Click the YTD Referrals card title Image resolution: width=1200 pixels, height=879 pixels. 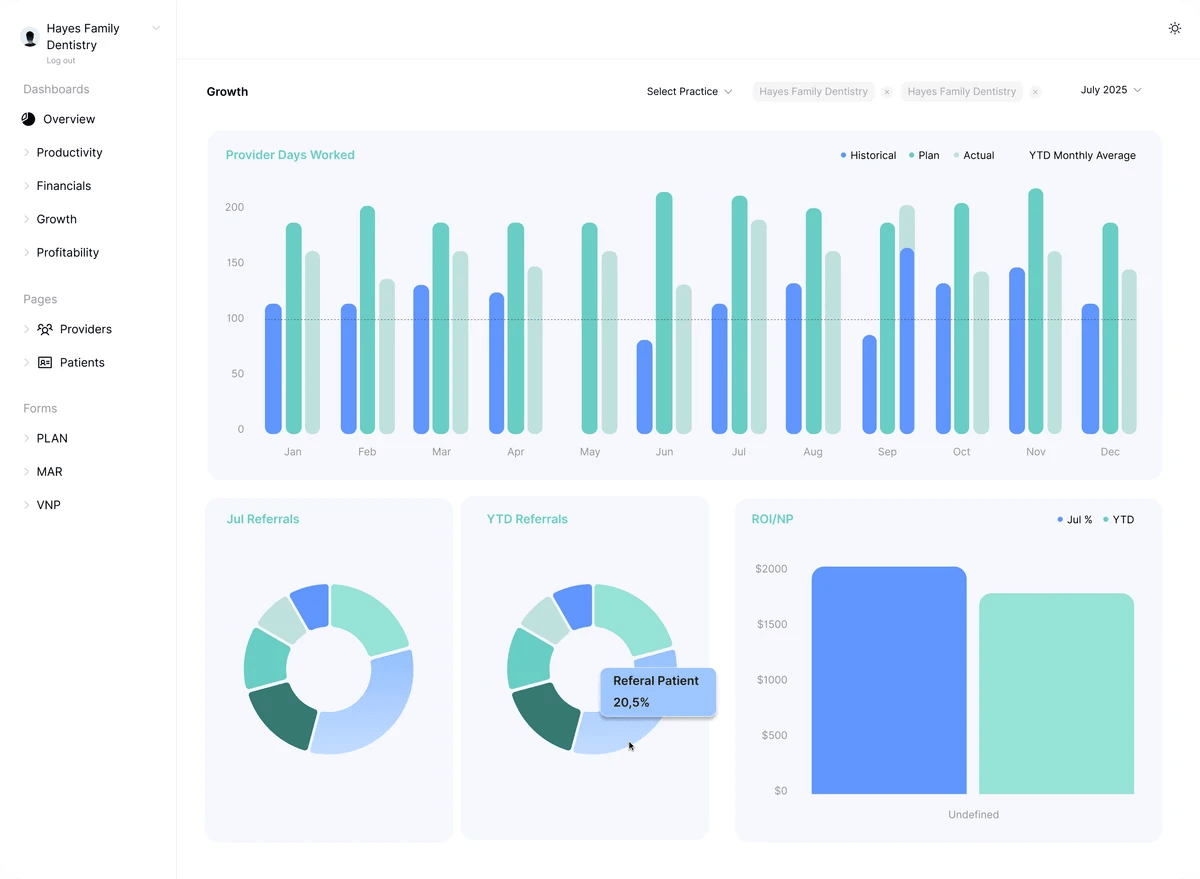click(527, 519)
